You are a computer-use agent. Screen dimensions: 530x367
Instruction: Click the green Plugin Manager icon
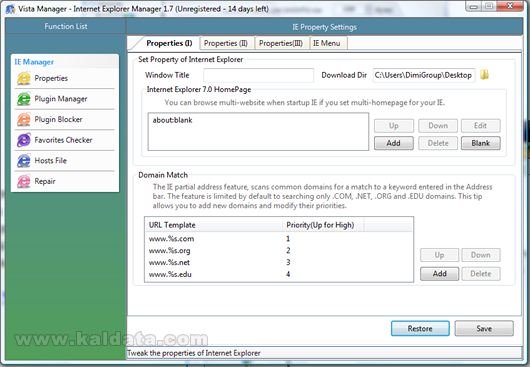[x=24, y=99]
